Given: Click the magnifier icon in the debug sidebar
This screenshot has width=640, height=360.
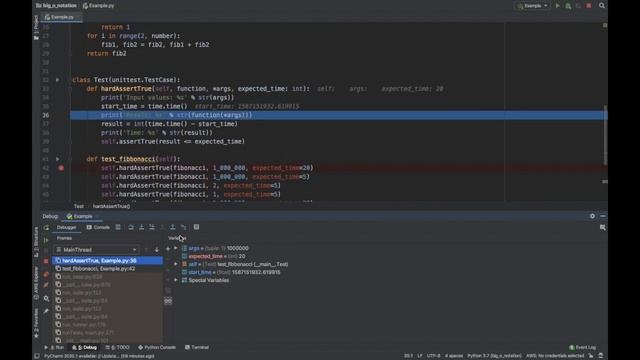Looking at the screenshot, I should tap(46, 298).
